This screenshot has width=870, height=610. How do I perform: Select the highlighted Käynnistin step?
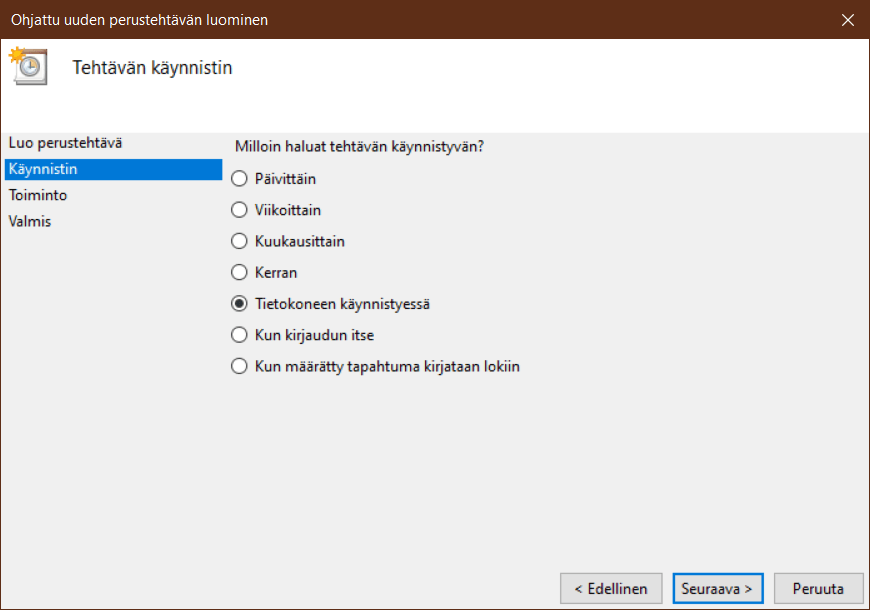pos(43,169)
